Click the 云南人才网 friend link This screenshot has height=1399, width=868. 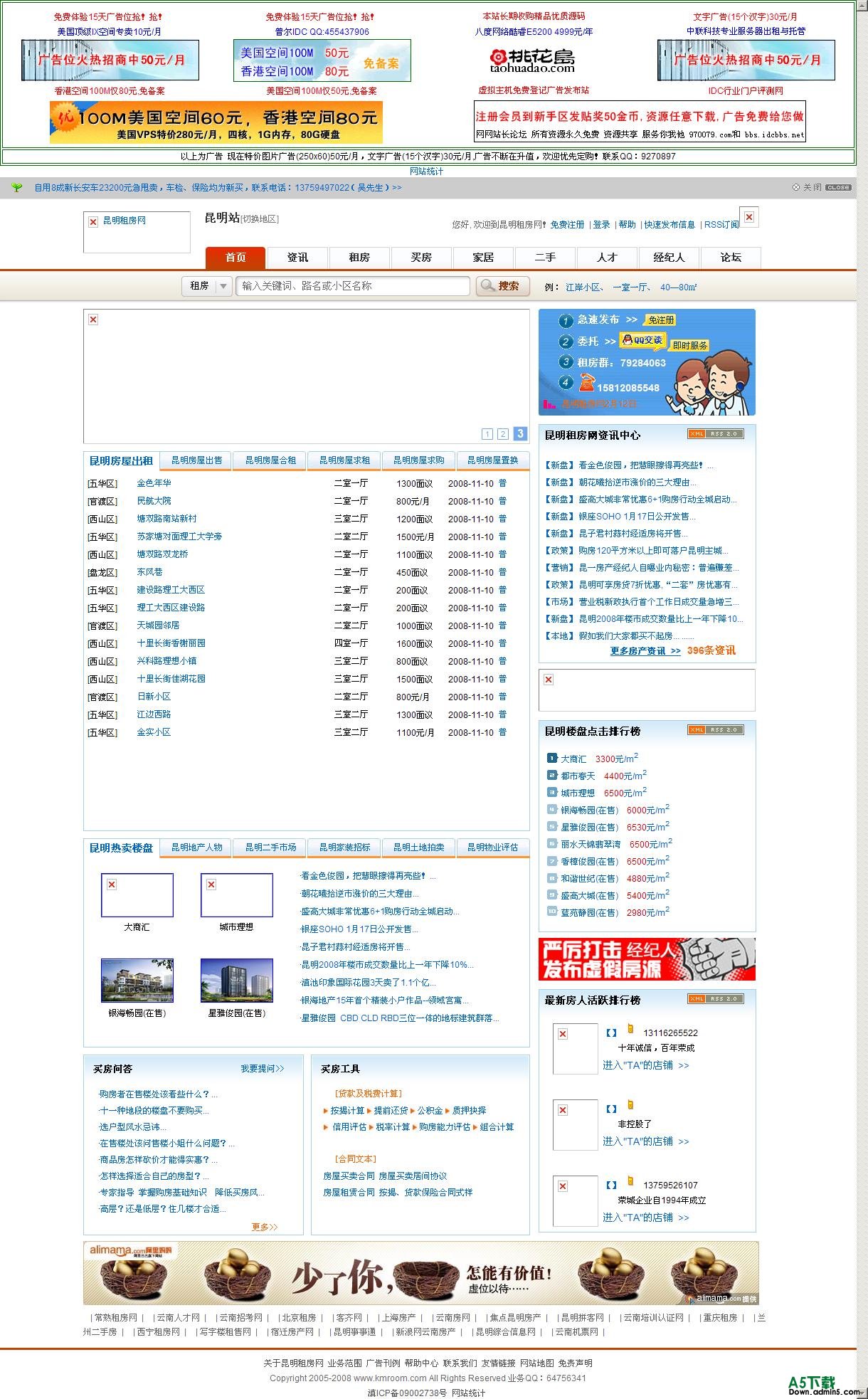[179, 1318]
